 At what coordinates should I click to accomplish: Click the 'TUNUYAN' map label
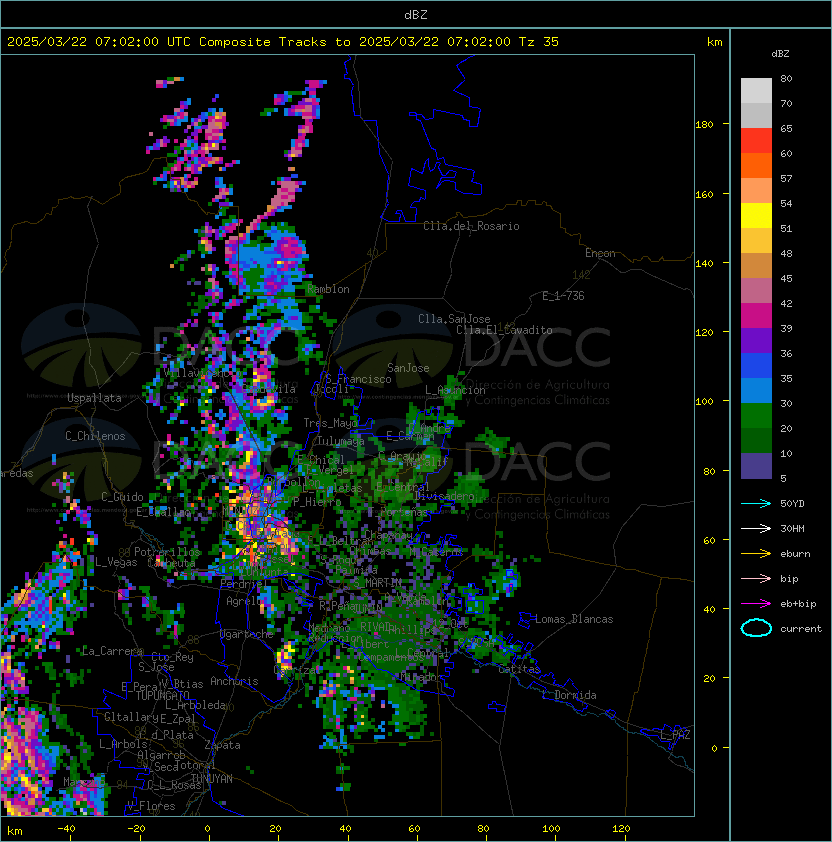pos(212,779)
